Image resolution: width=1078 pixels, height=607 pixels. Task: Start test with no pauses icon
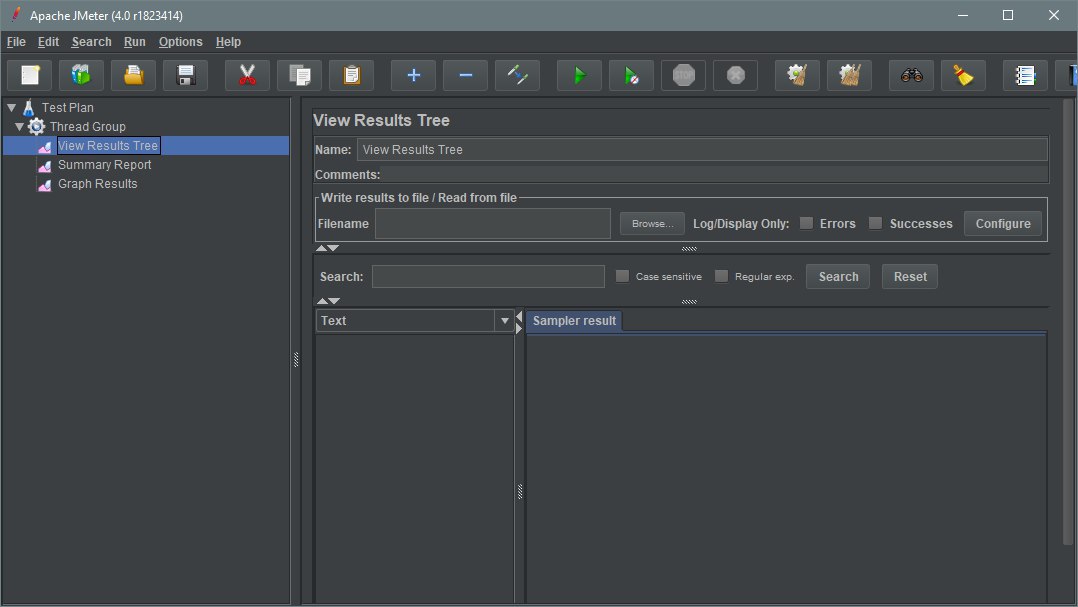coord(631,75)
